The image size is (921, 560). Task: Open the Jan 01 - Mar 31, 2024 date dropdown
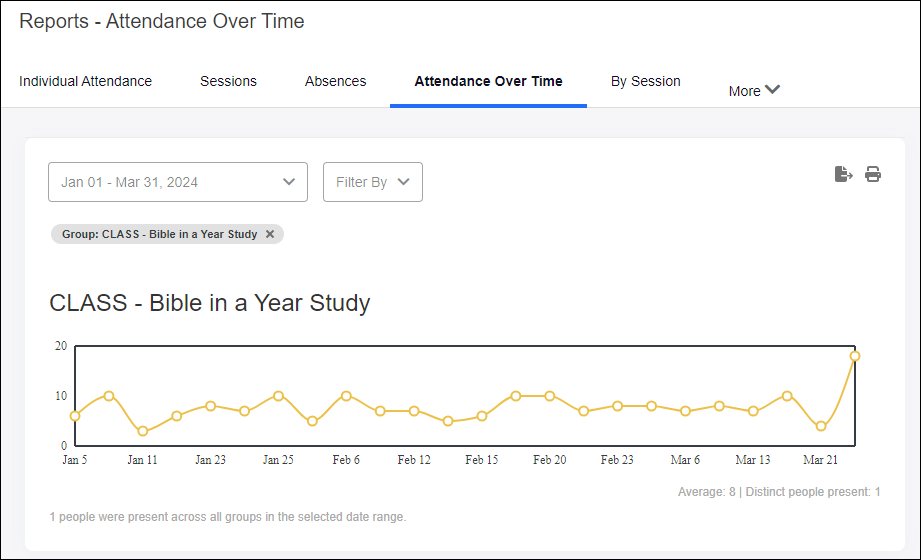point(178,182)
